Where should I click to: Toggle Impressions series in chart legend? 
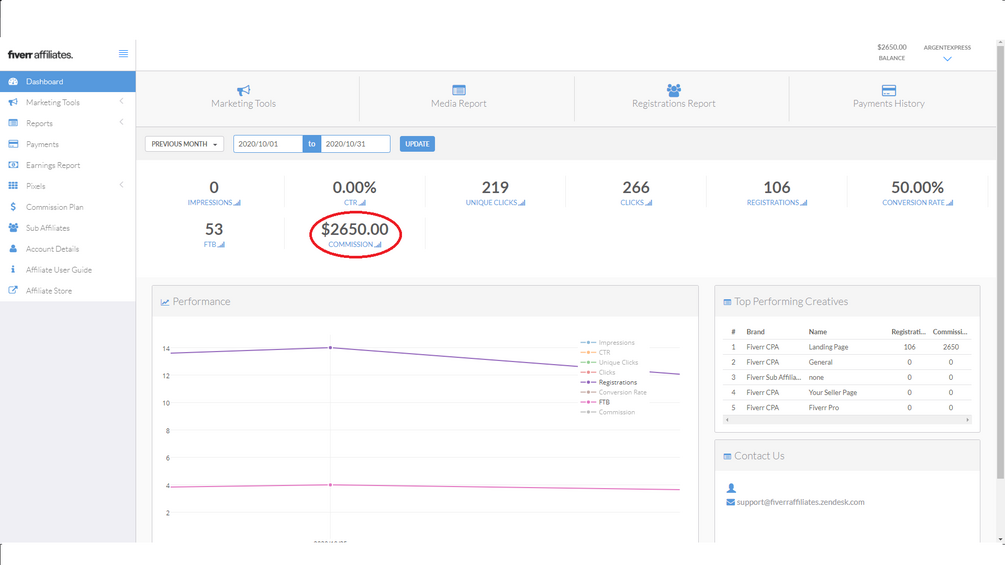tap(608, 343)
